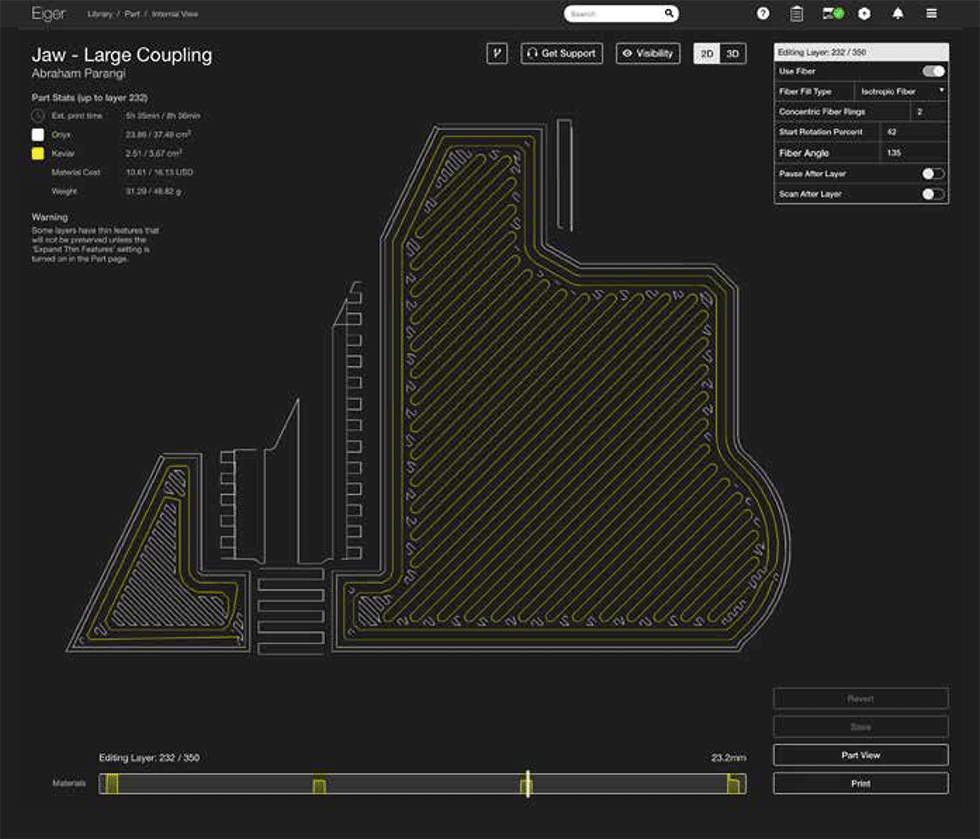This screenshot has width=980, height=839.
Task: Click the search magnifier icon
Action: point(669,13)
